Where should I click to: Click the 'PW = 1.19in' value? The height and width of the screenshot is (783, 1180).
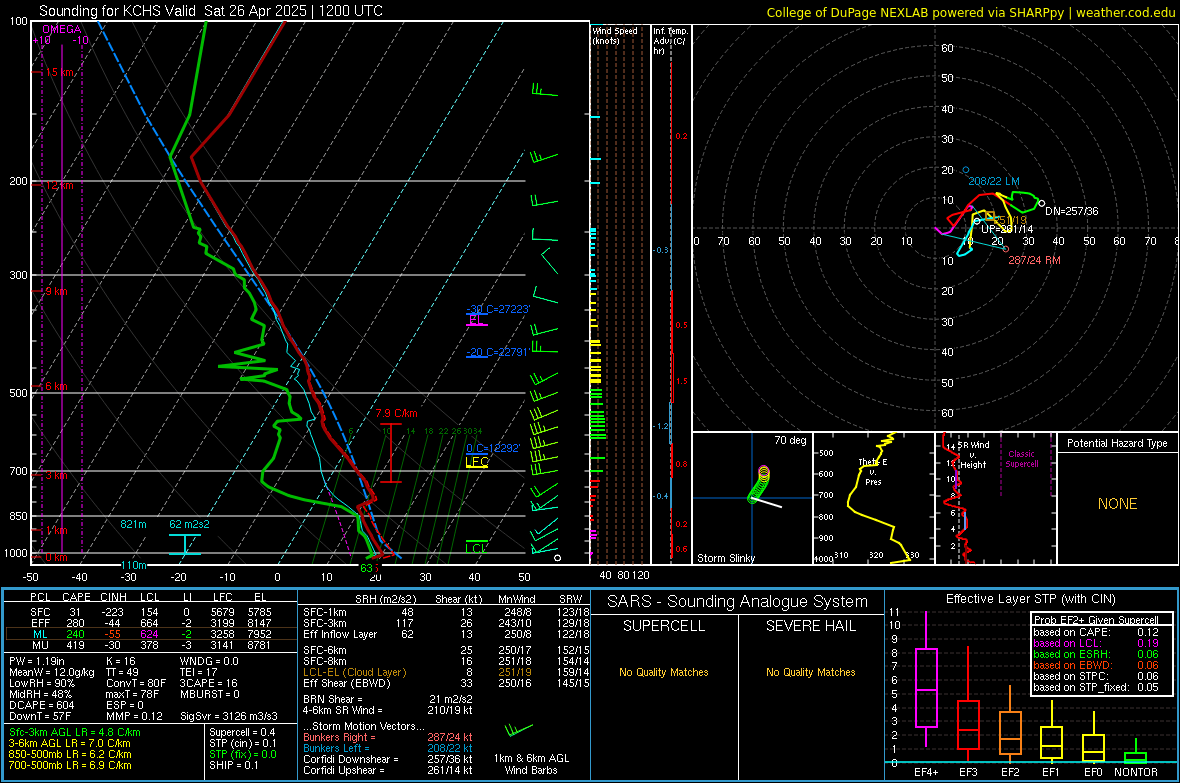point(37,661)
